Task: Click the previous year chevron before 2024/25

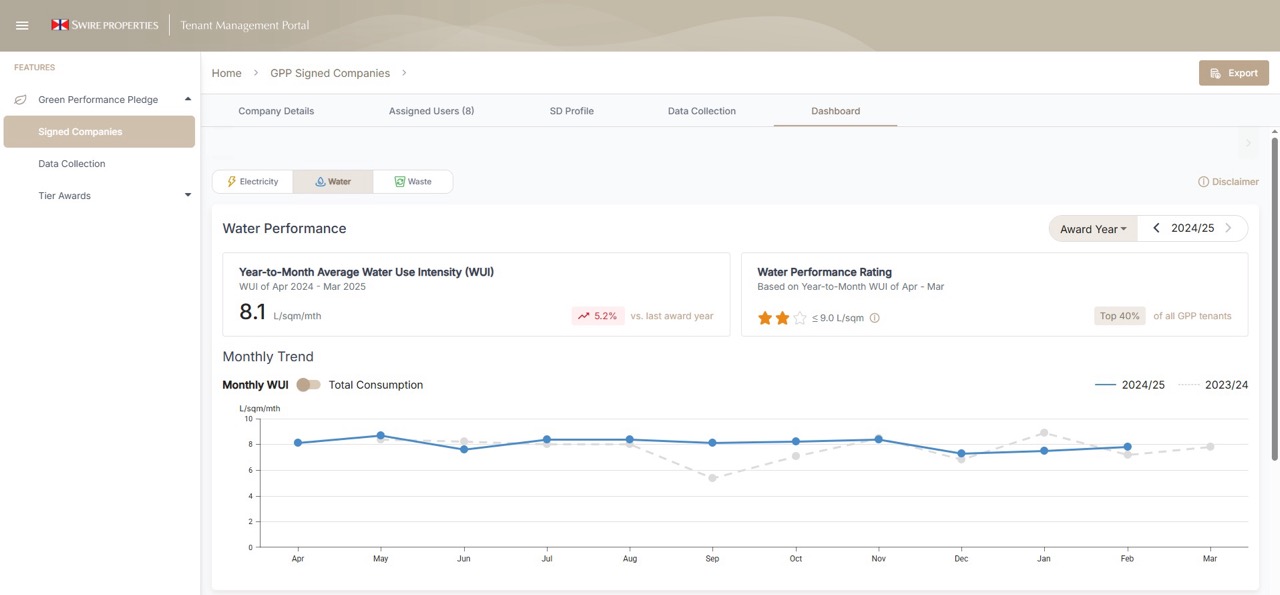Action: [1156, 228]
